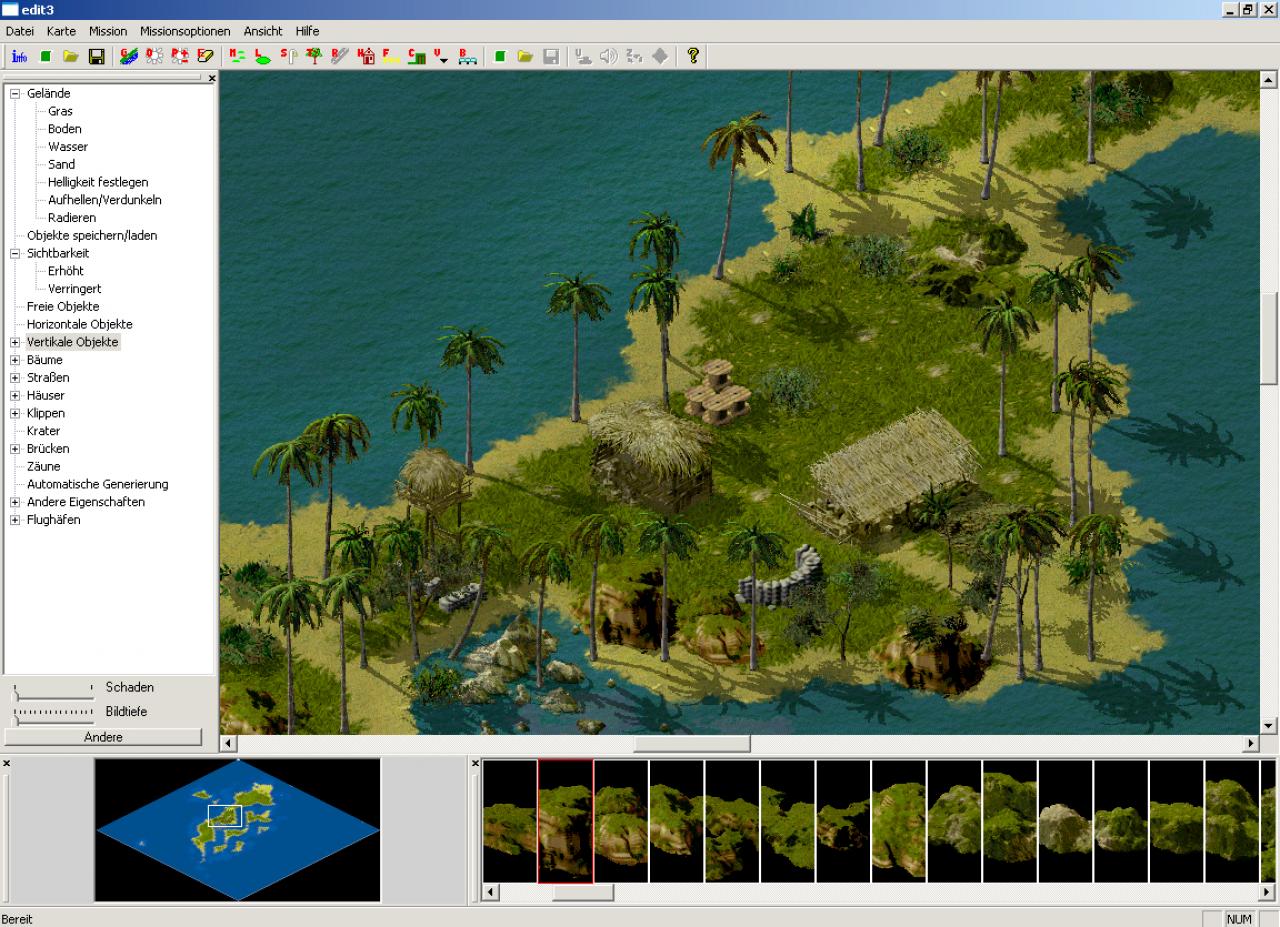Expand the Klippen tree node
The image size is (1280, 927).
15,414
